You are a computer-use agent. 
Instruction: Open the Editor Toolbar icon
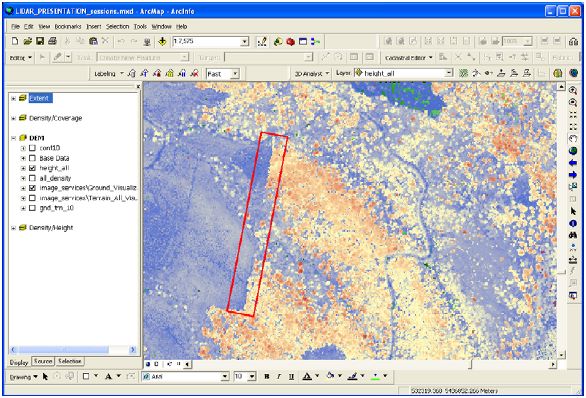262,41
